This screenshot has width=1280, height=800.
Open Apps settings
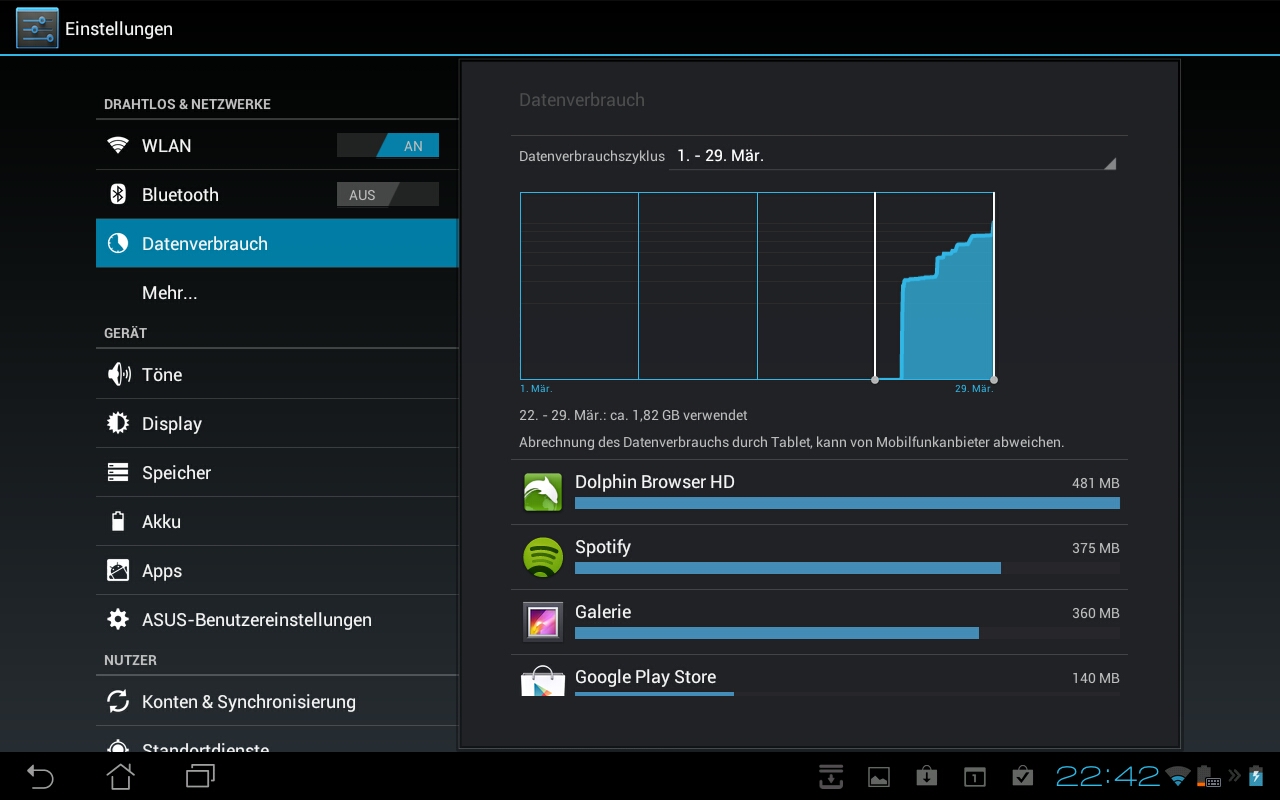[277, 570]
